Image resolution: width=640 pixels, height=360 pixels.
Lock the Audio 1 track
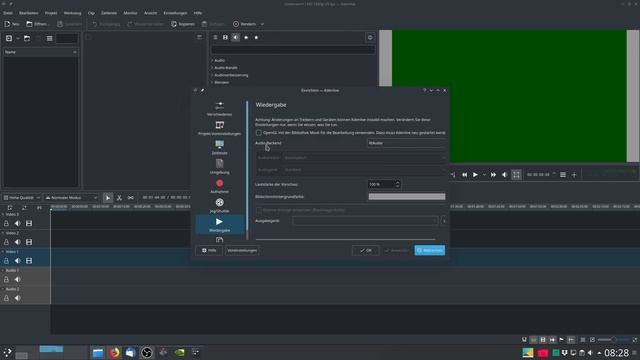click(6, 280)
